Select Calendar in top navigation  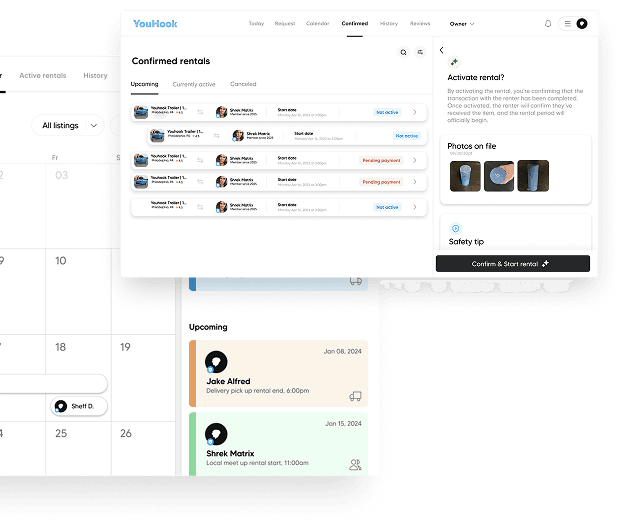coord(317,23)
